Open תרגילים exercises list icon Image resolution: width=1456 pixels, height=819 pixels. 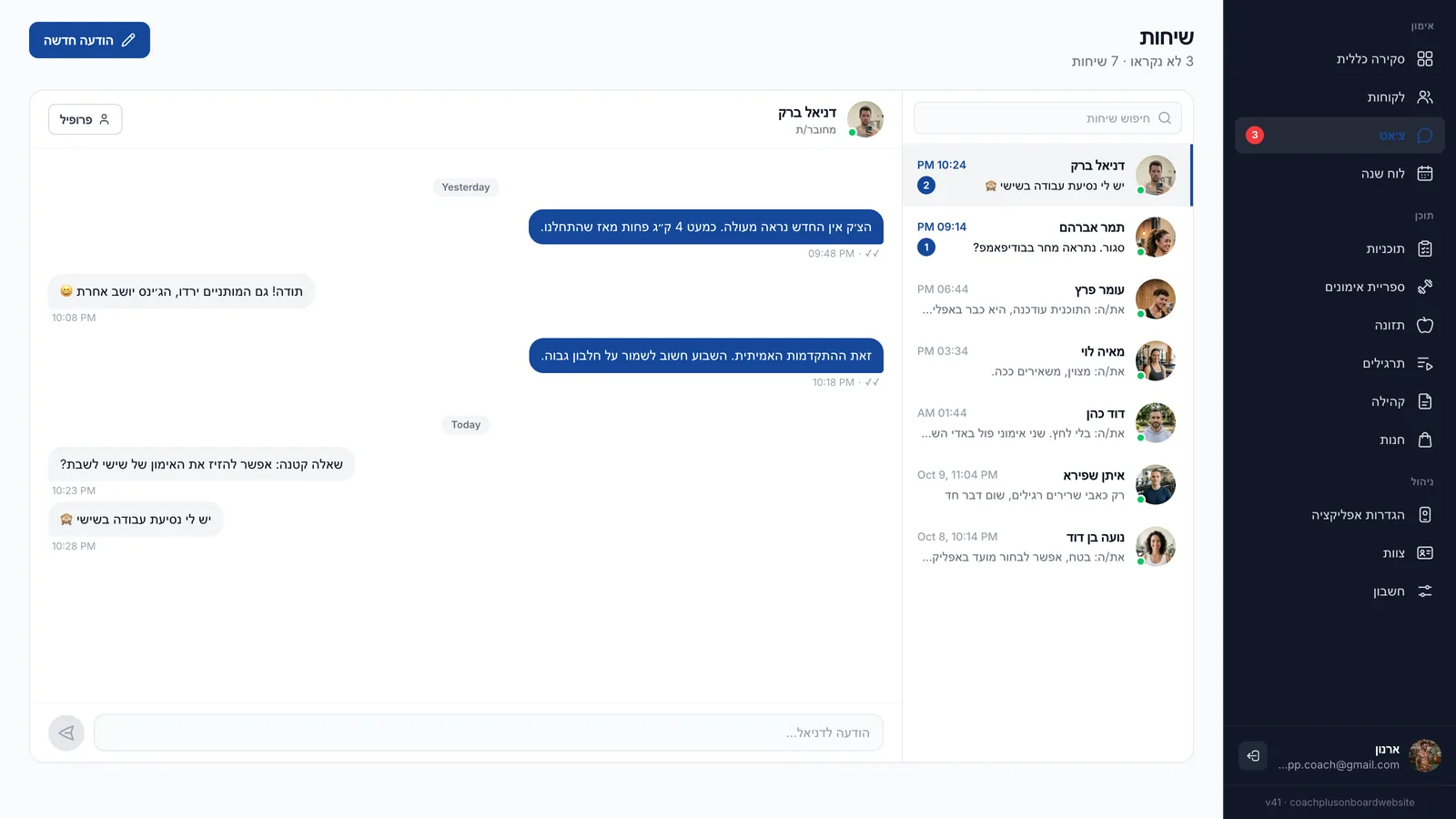coord(1425,364)
